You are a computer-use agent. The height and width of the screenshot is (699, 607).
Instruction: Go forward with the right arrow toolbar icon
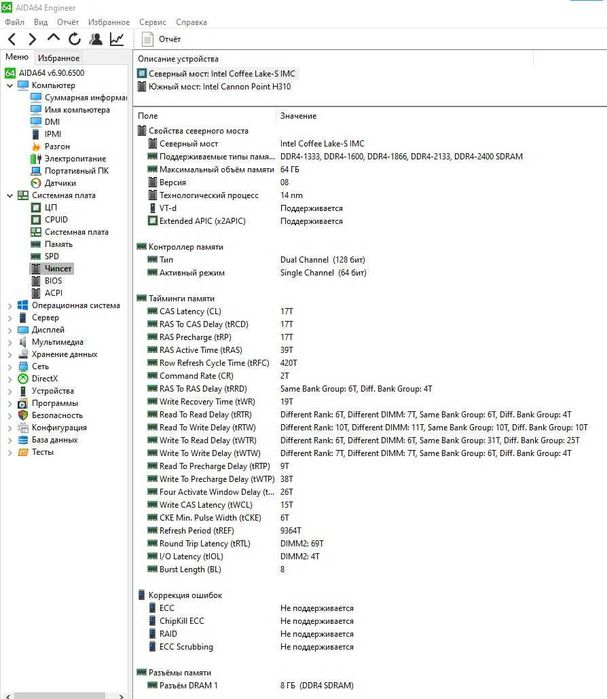[x=32, y=39]
